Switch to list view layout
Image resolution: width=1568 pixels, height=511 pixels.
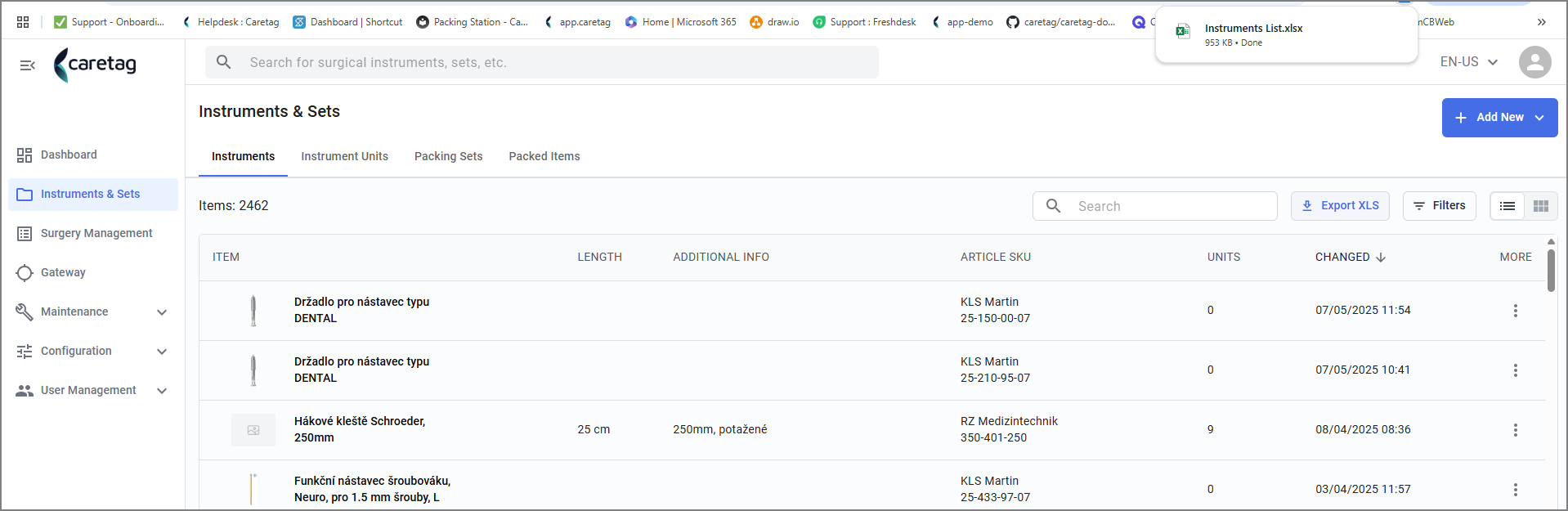1508,206
